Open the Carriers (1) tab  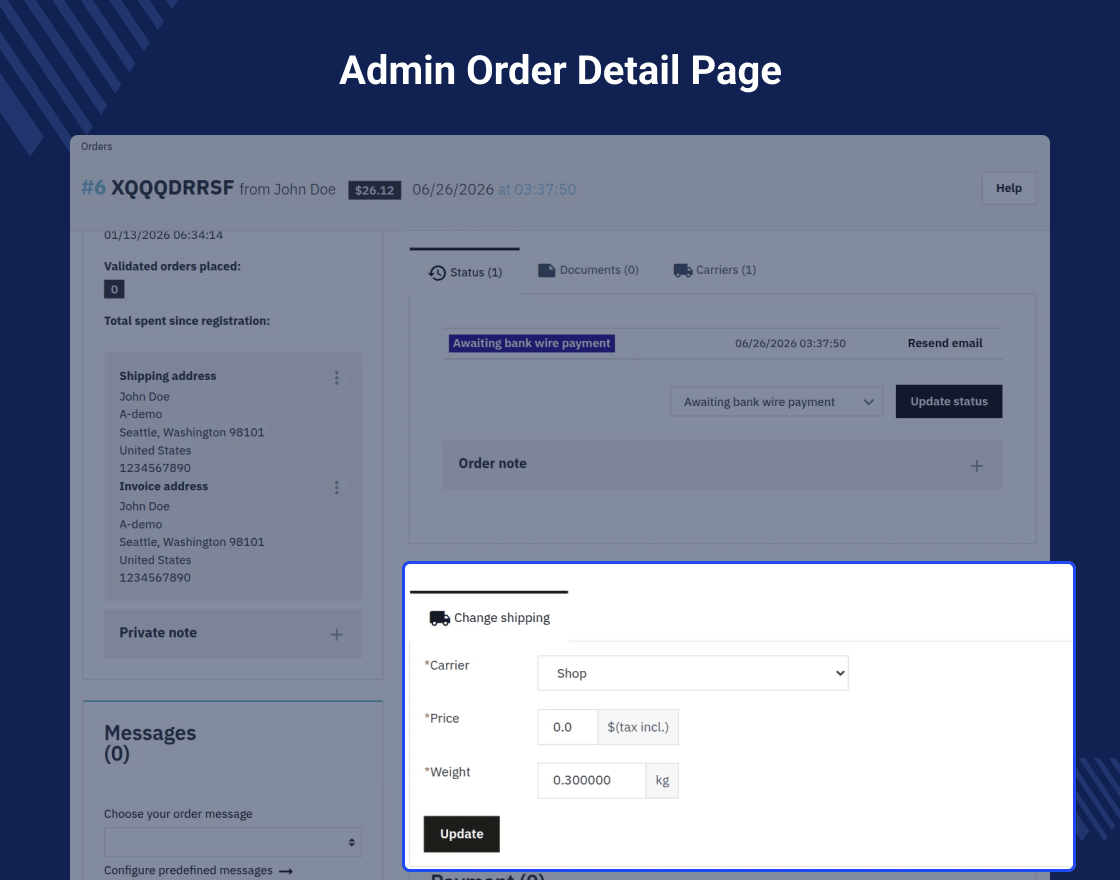(x=714, y=270)
